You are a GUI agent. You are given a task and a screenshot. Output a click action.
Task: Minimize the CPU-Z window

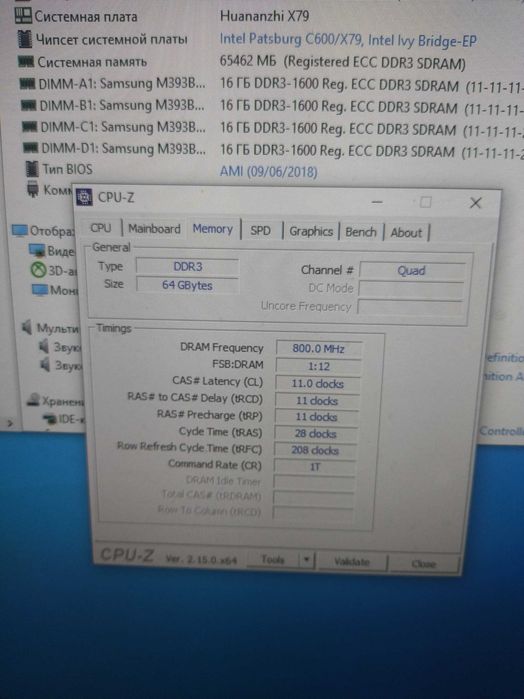377,201
